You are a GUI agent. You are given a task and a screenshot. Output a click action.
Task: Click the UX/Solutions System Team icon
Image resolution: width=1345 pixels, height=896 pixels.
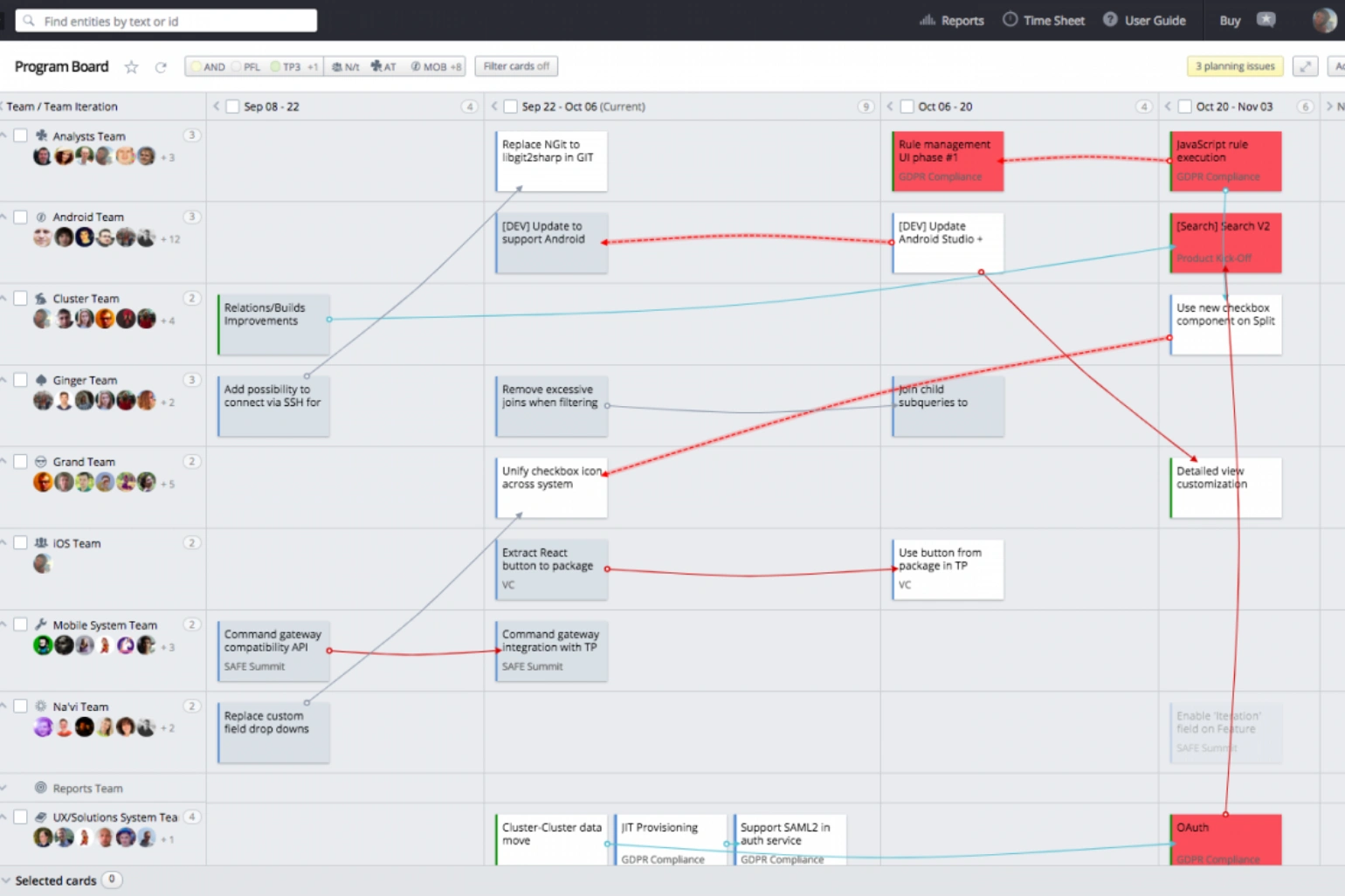(x=41, y=817)
